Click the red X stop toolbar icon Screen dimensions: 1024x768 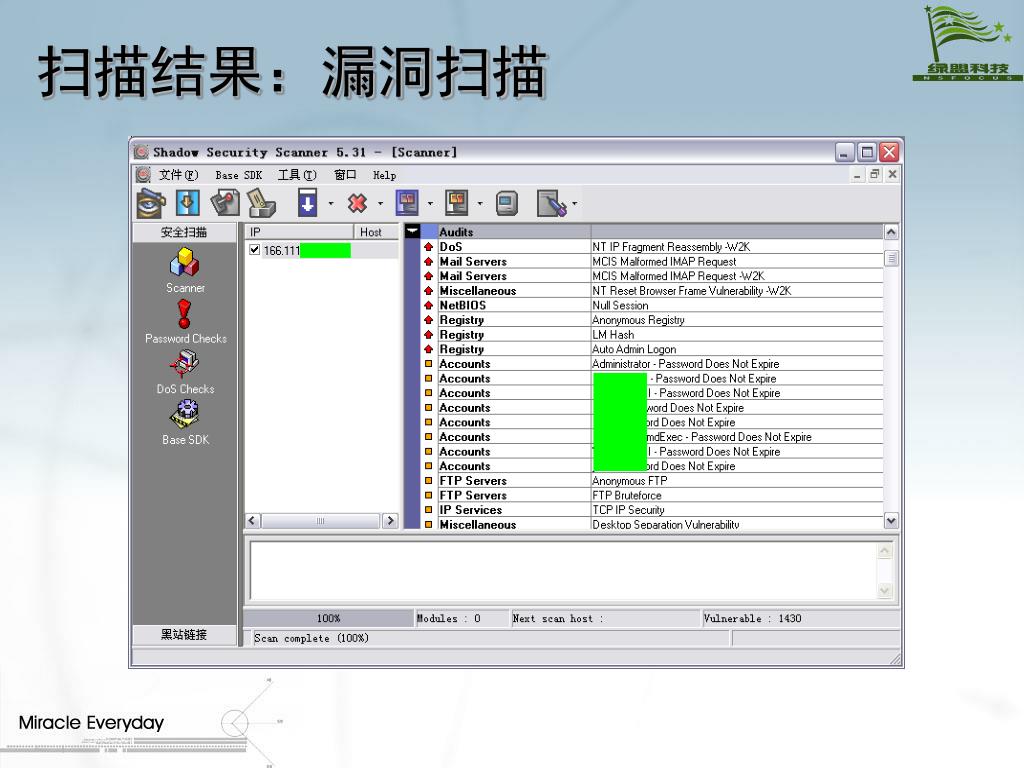tap(357, 203)
